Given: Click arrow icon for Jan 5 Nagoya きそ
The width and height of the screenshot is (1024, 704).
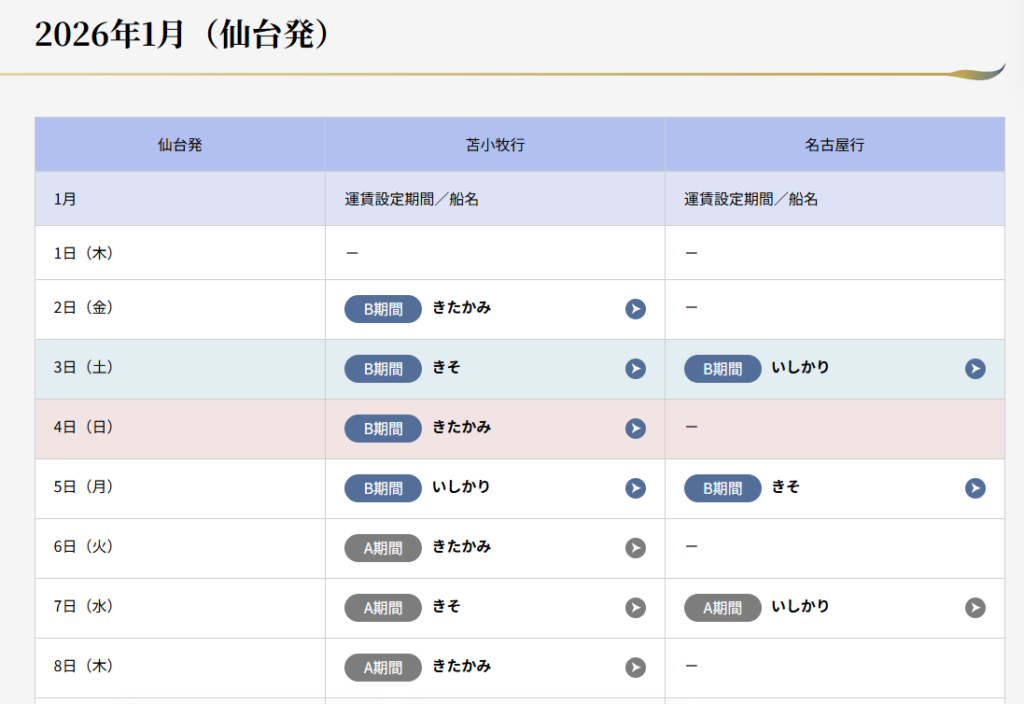Looking at the screenshot, I should click(x=975, y=488).
